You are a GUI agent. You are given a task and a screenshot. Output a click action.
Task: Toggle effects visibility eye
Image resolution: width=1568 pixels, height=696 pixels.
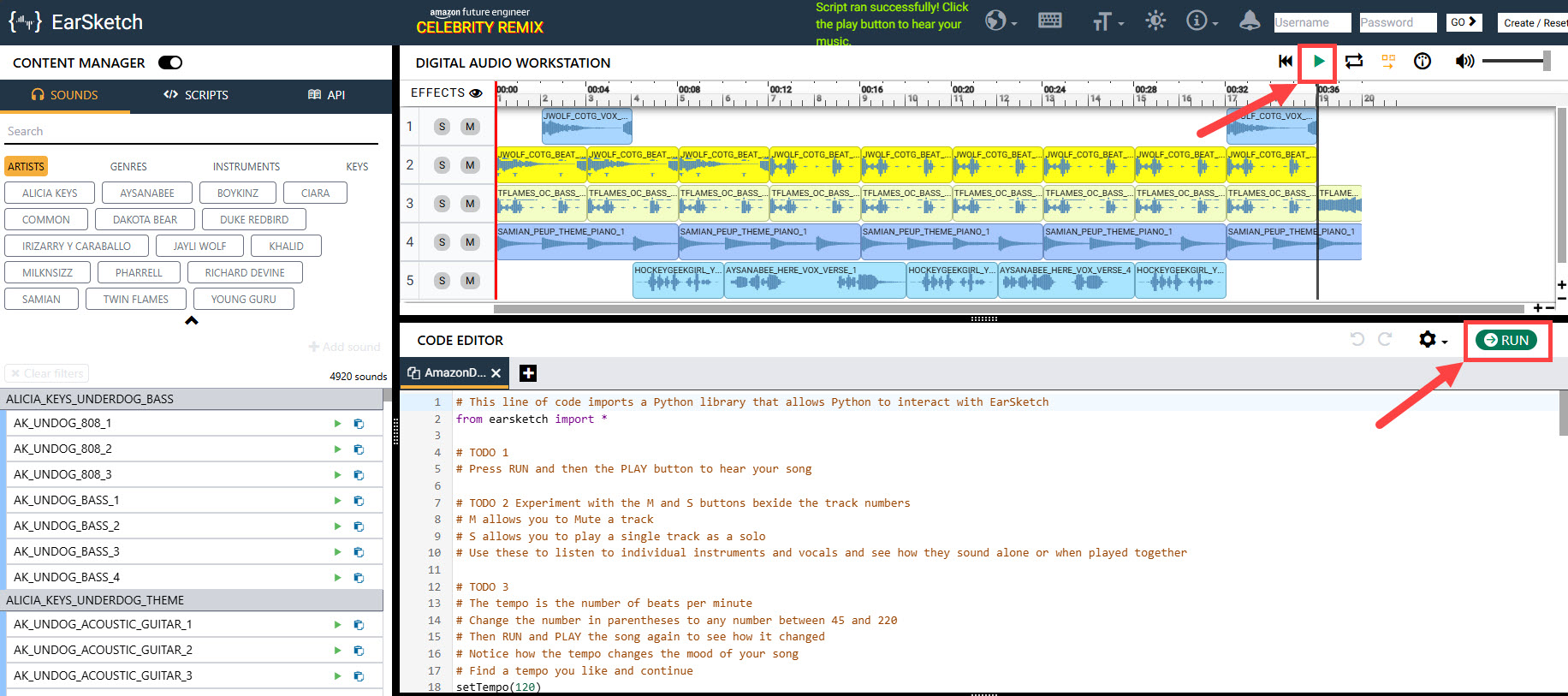pyautogui.click(x=476, y=93)
